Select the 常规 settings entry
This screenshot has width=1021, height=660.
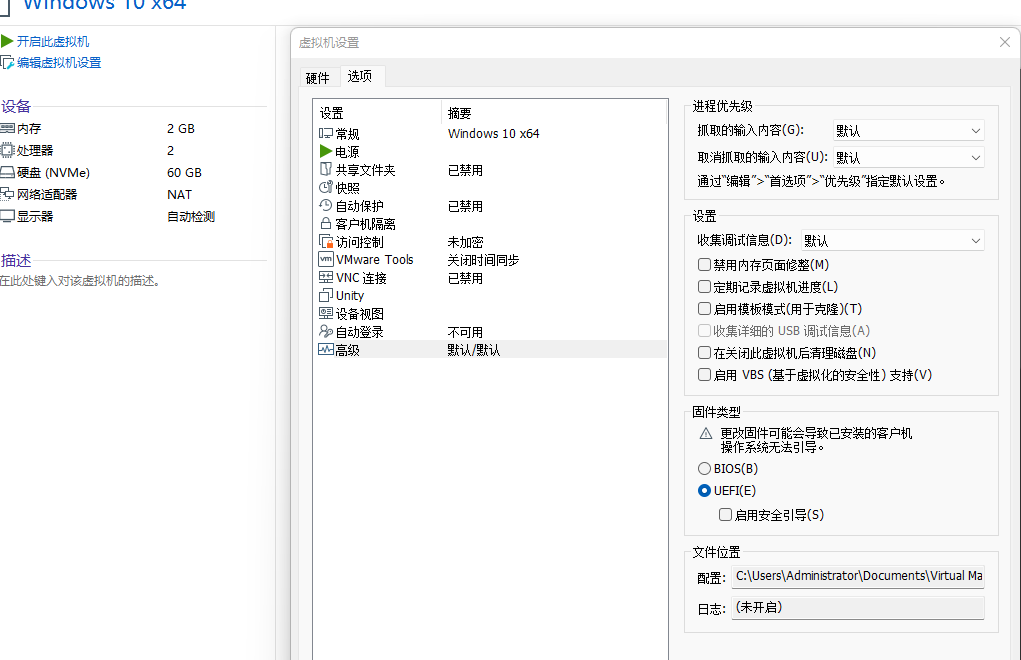tap(345, 131)
